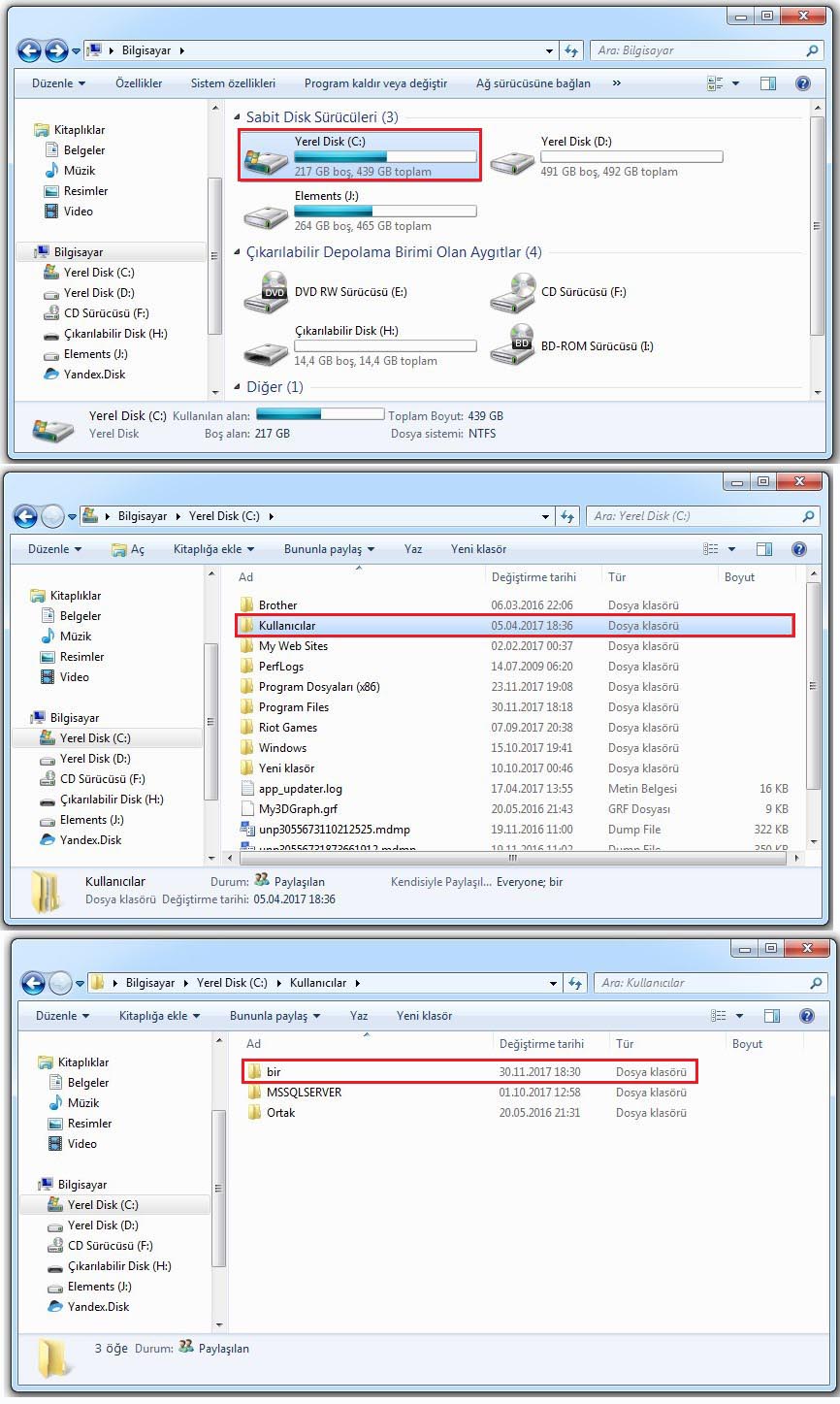Collapse the Çıkarılabilir Depolama Birimi Olan Aygıtlar group
The width and height of the screenshot is (840, 1404).
(x=238, y=252)
